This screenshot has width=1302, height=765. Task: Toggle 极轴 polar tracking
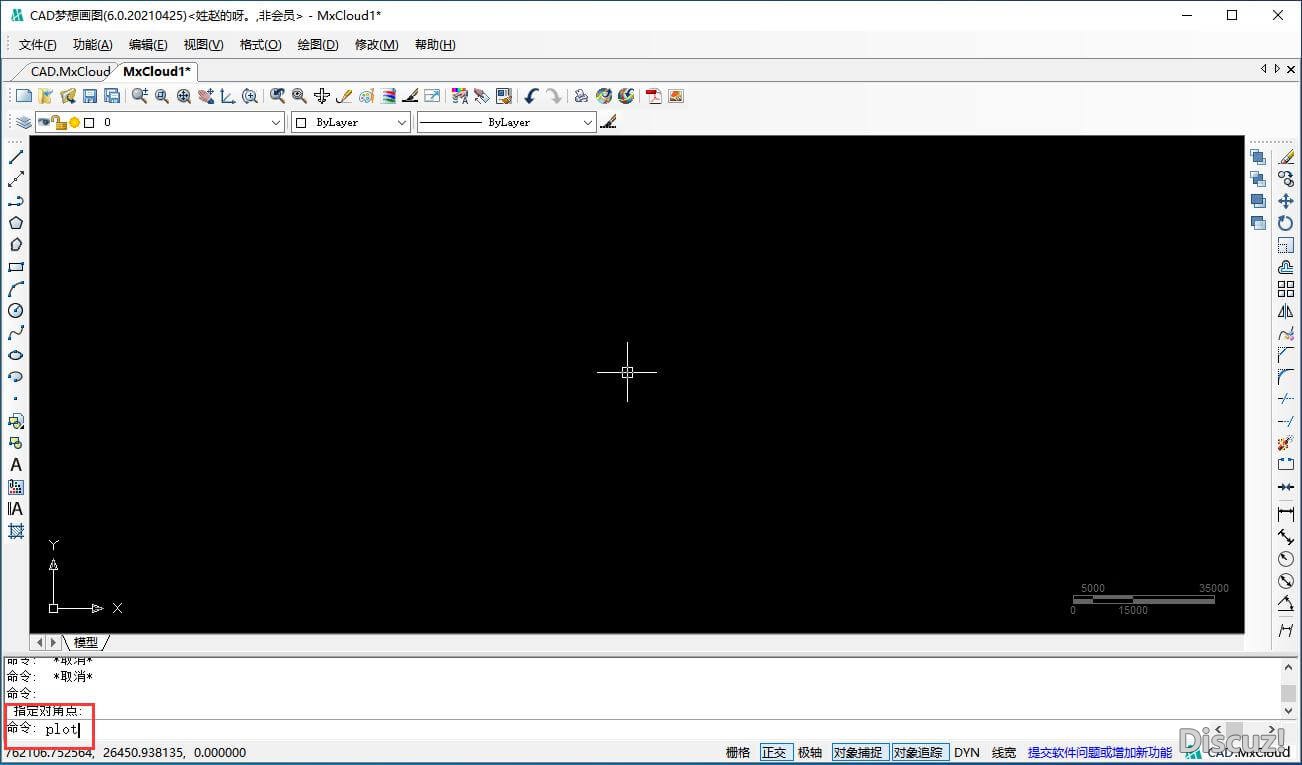coord(810,752)
